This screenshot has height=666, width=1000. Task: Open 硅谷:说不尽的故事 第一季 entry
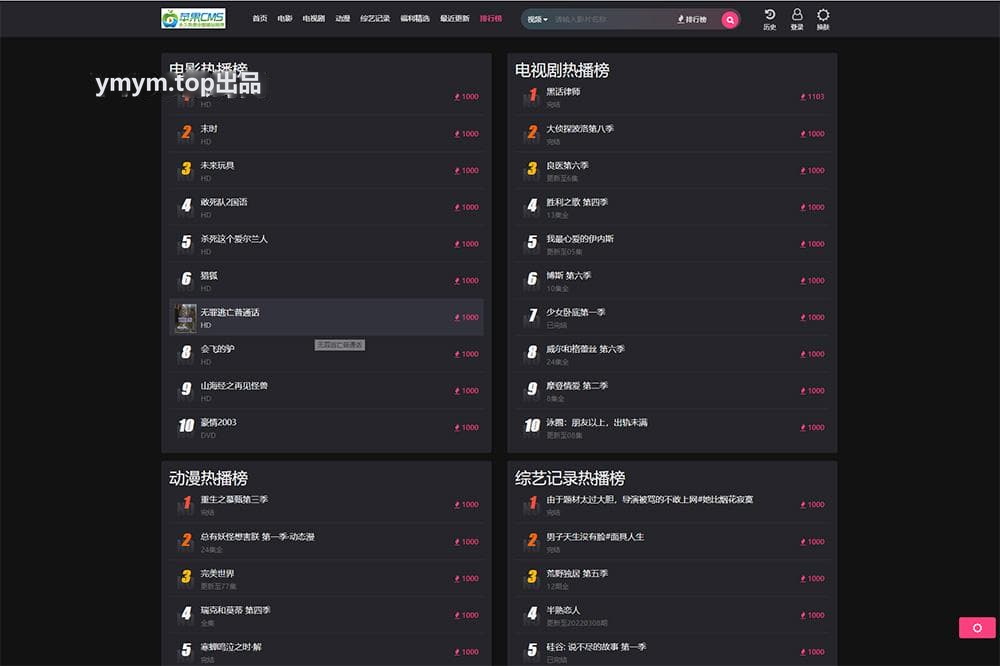(596, 647)
